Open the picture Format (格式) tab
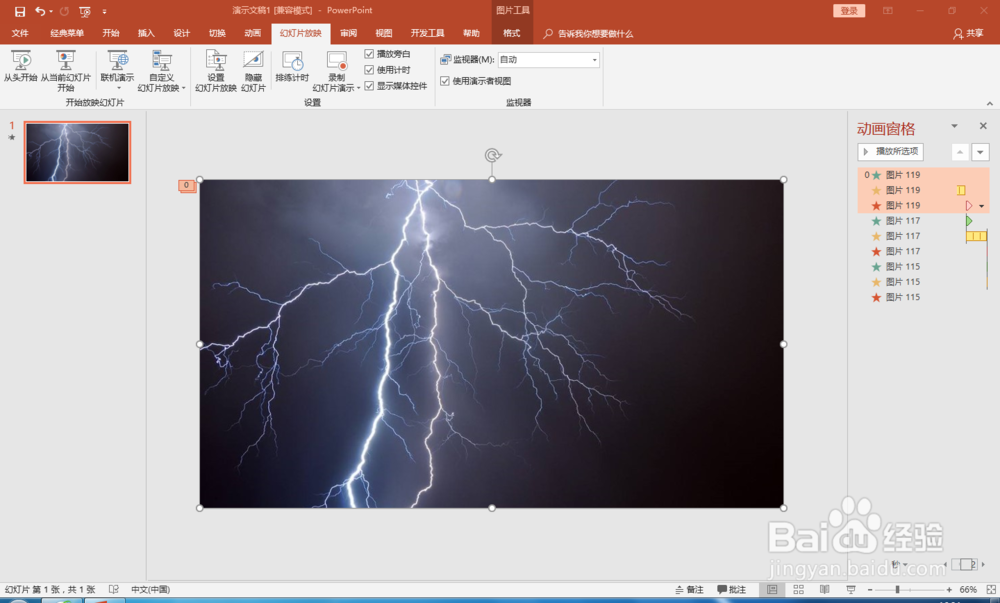The height and width of the screenshot is (603, 1000). 511,34
